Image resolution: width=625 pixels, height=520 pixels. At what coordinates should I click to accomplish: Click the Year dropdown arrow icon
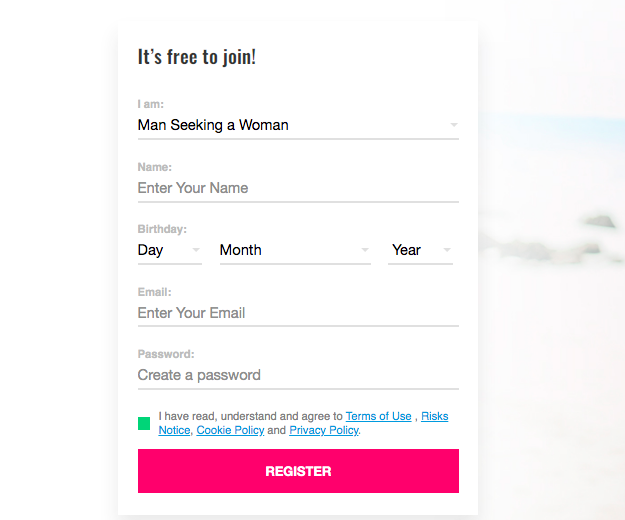(447, 250)
